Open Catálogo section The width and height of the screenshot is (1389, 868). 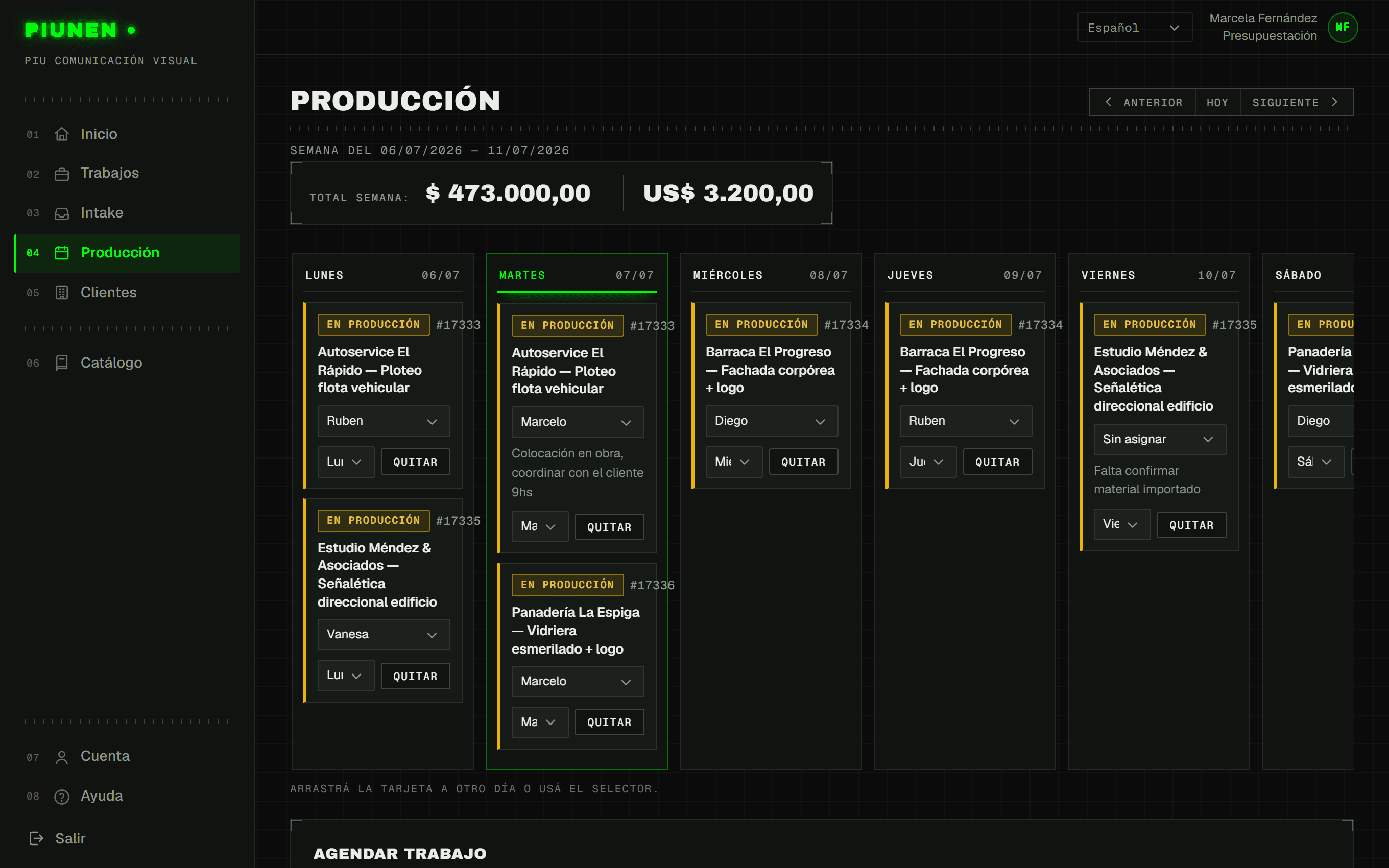(128, 363)
